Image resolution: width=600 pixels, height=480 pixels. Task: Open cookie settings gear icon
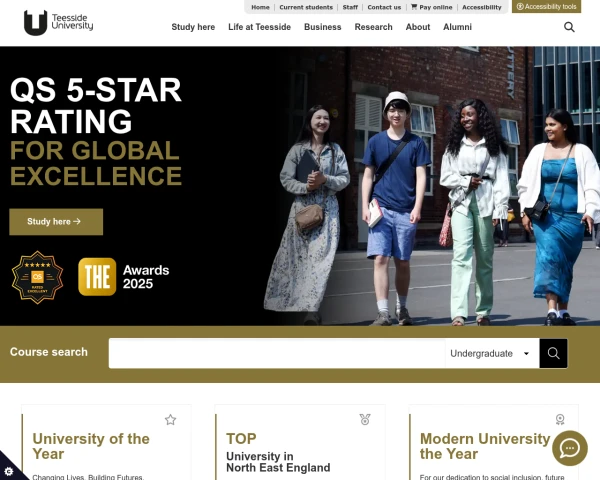click(x=8, y=471)
